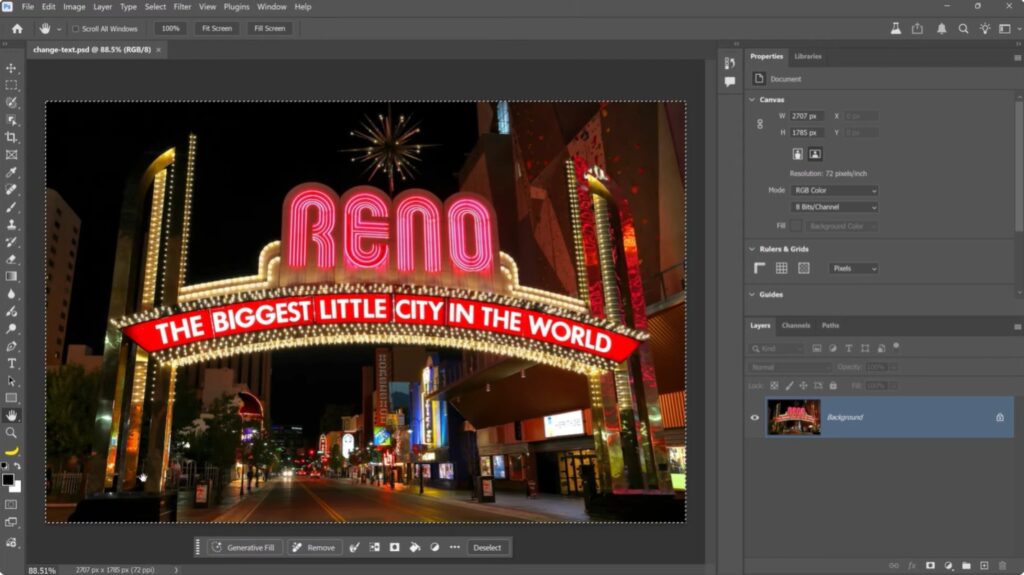Screen dimensions: 1024x575
Task: Select the Frame tool
Action: pyautogui.click(x=11, y=155)
